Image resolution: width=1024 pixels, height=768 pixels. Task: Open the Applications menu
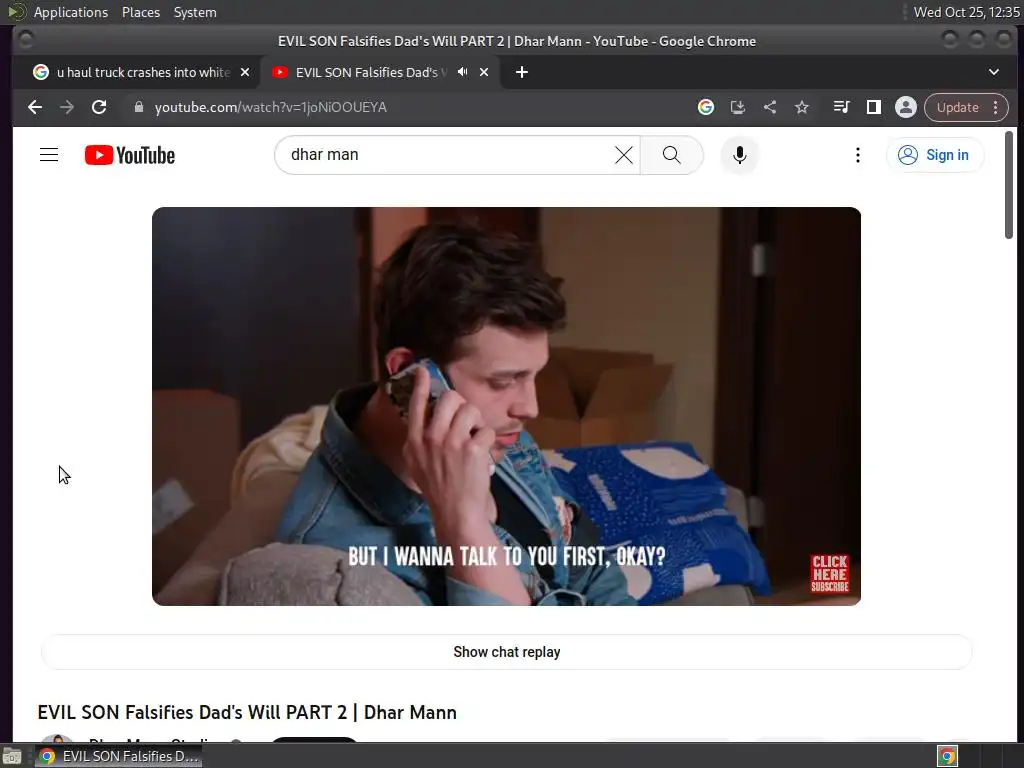pyautogui.click(x=71, y=12)
